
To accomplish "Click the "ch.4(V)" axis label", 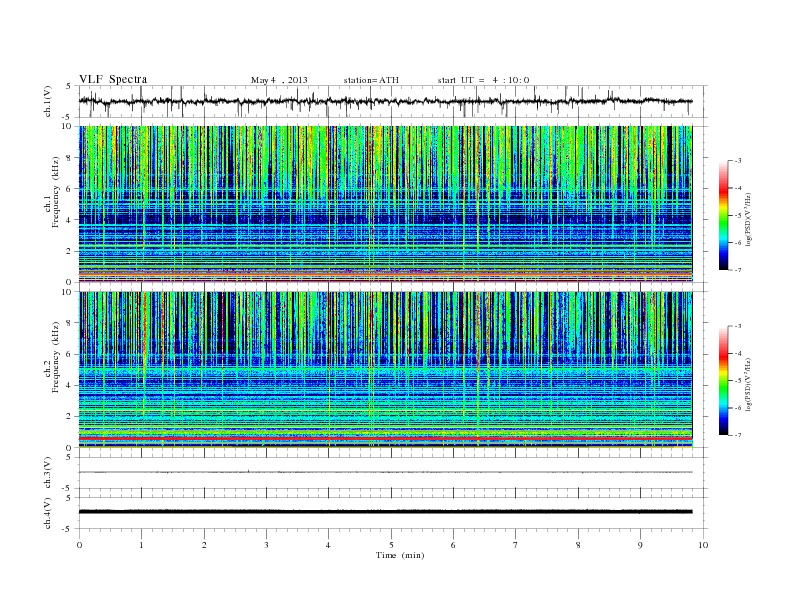I will (x=48, y=513).
